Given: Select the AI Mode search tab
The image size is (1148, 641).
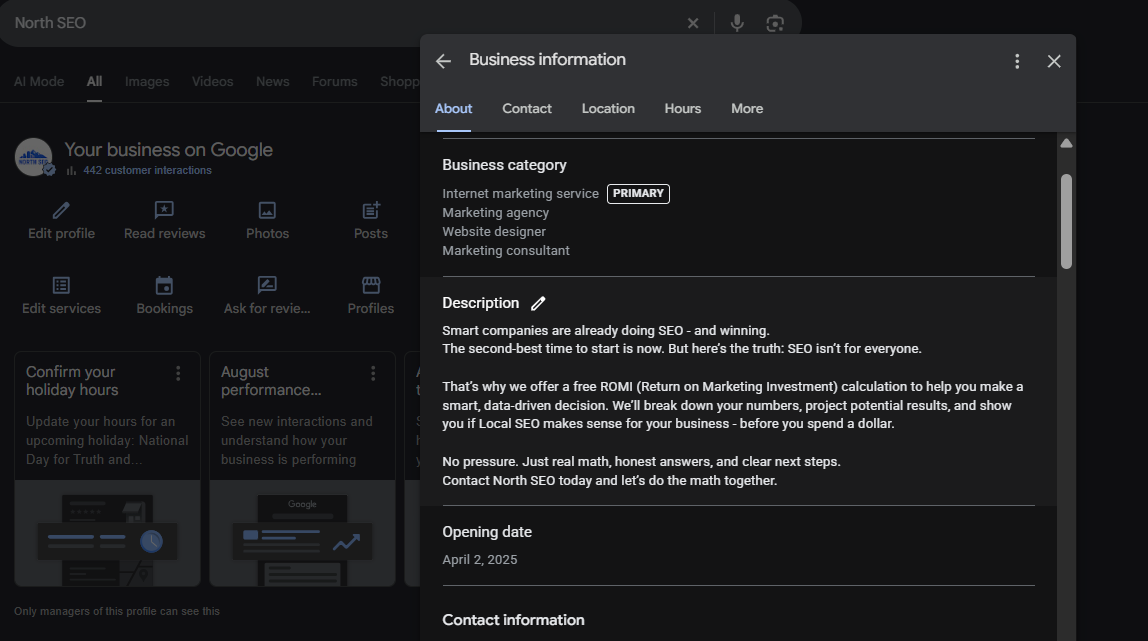Looking at the screenshot, I should [x=39, y=81].
